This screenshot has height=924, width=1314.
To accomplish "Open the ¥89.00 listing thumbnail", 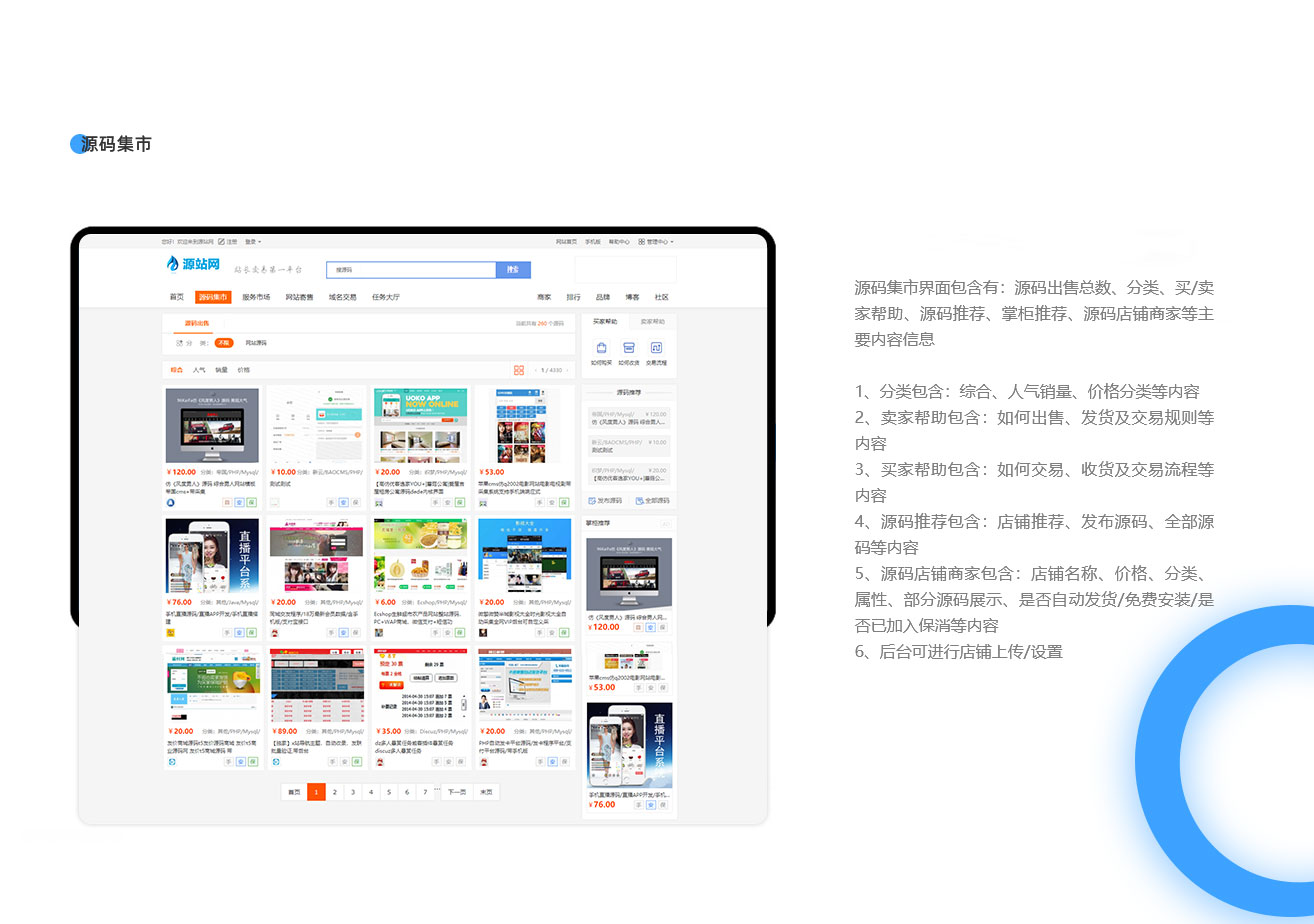I will click(x=316, y=685).
